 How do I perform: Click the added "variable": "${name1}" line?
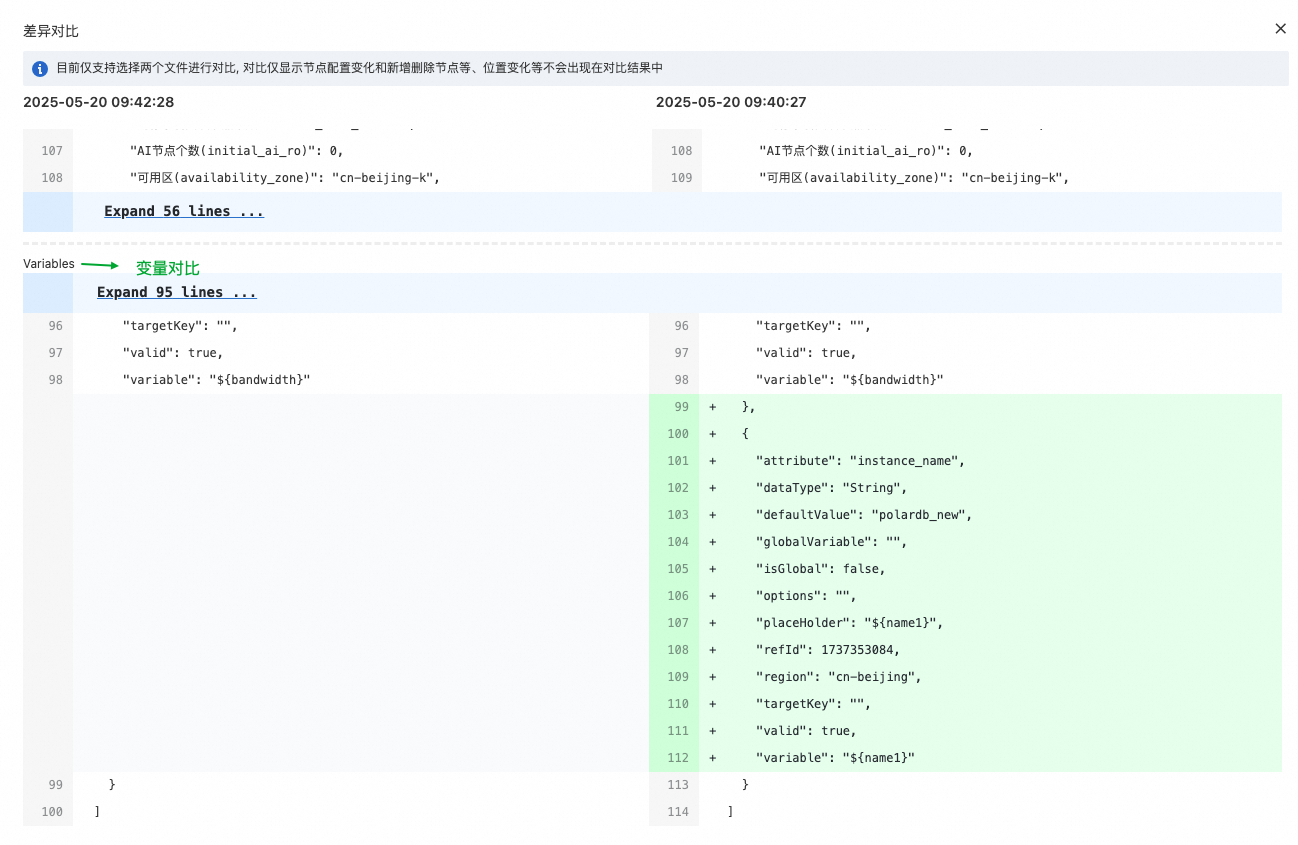pyautogui.click(x=836, y=758)
